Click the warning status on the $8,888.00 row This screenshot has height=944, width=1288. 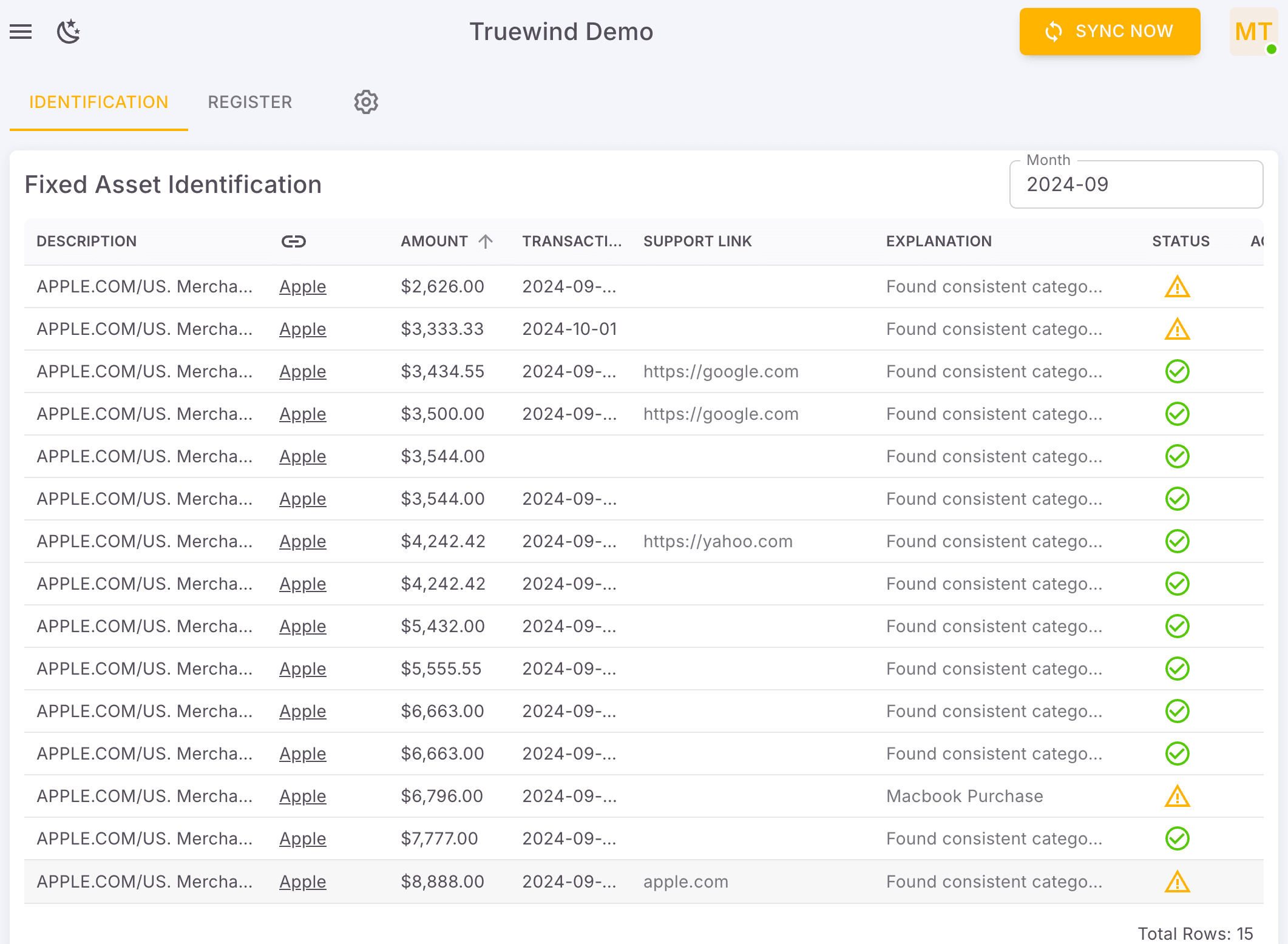(1176, 882)
